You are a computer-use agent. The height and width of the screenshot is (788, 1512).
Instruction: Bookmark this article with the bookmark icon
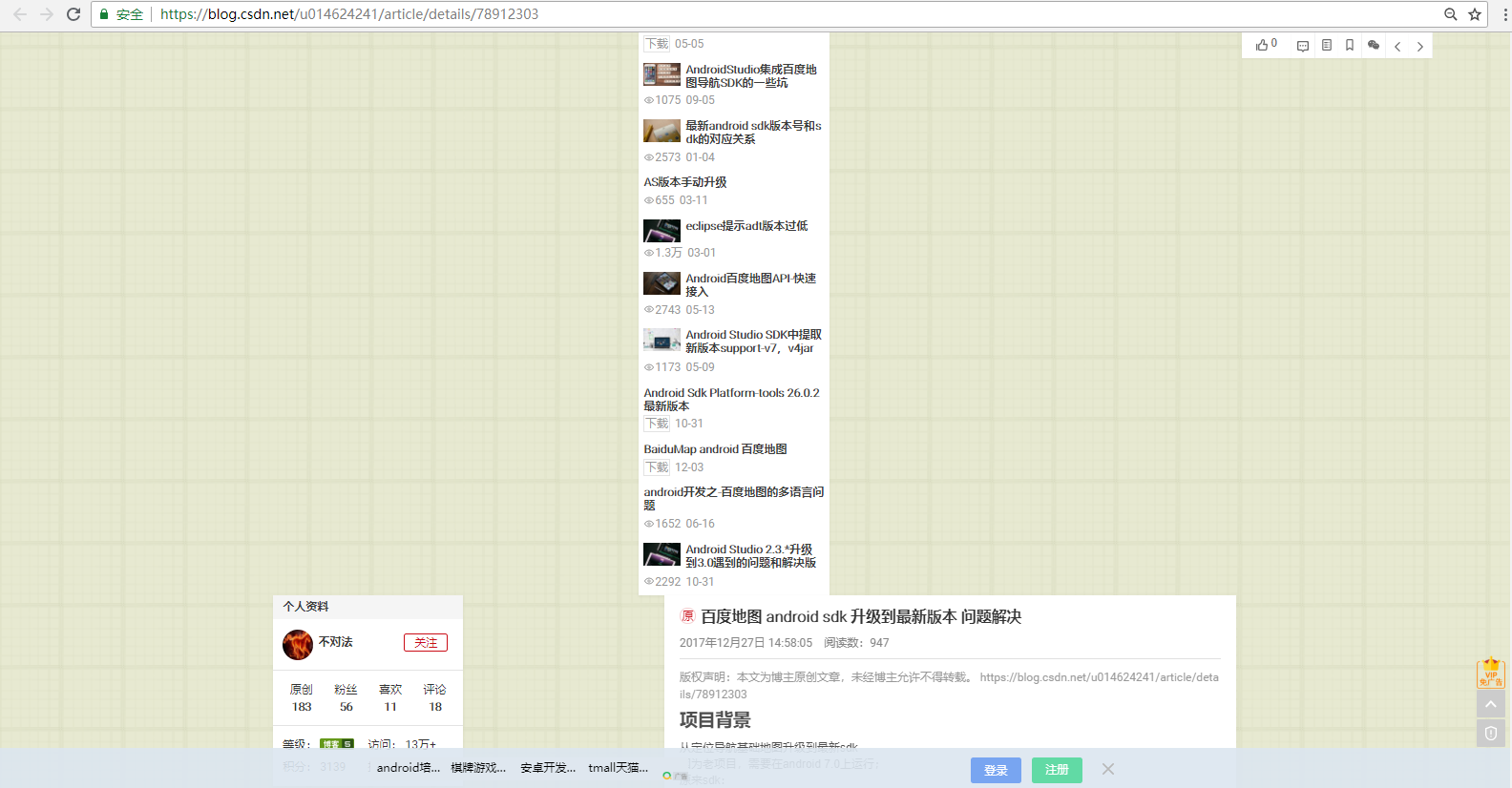pos(1350,45)
